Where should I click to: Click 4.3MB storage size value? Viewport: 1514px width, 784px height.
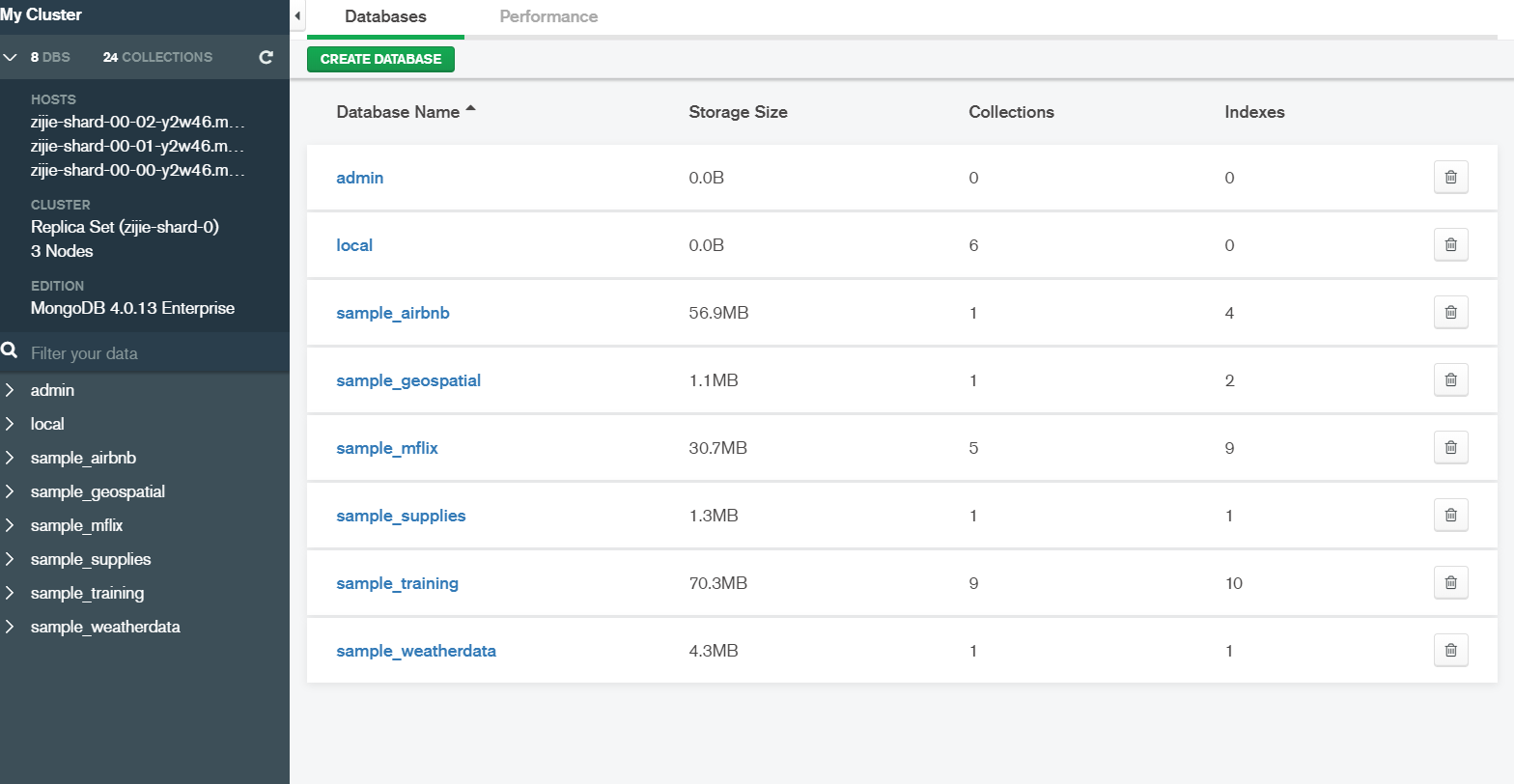[714, 651]
